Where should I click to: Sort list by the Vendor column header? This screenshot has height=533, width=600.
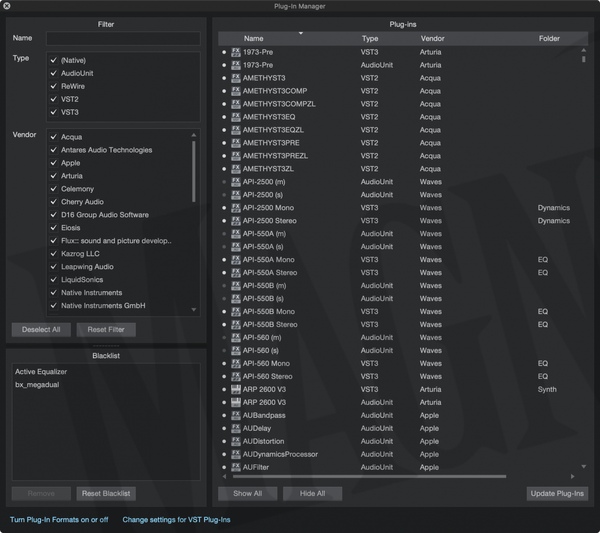coord(432,39)
